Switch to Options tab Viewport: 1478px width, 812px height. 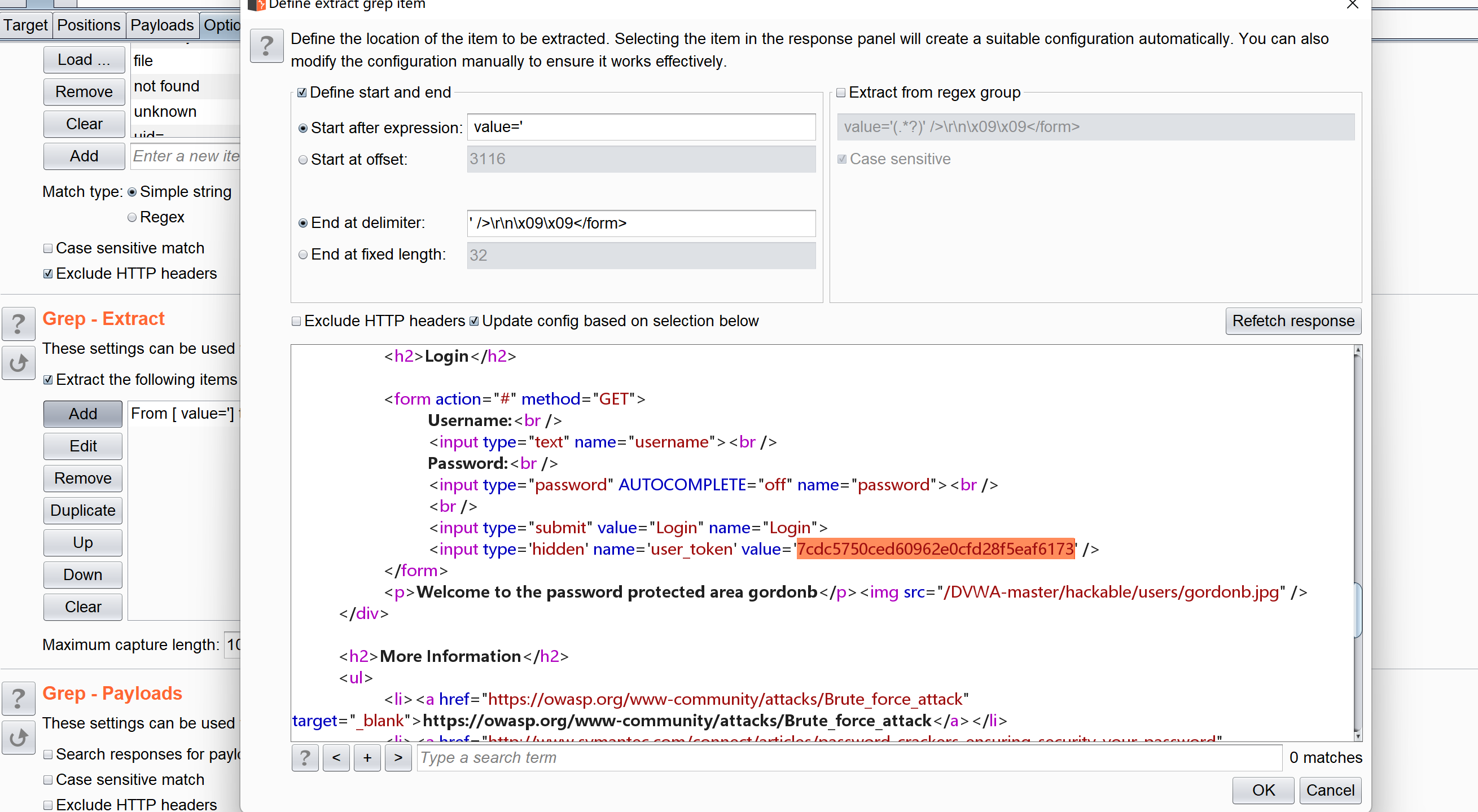pos(220,25)
